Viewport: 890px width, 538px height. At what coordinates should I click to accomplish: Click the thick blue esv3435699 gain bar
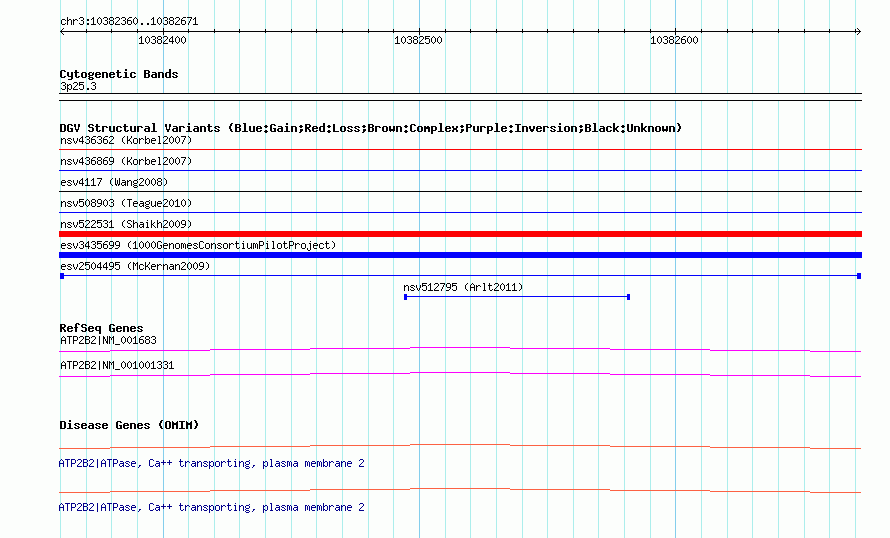pyautogui.click(x=460, y=255)
